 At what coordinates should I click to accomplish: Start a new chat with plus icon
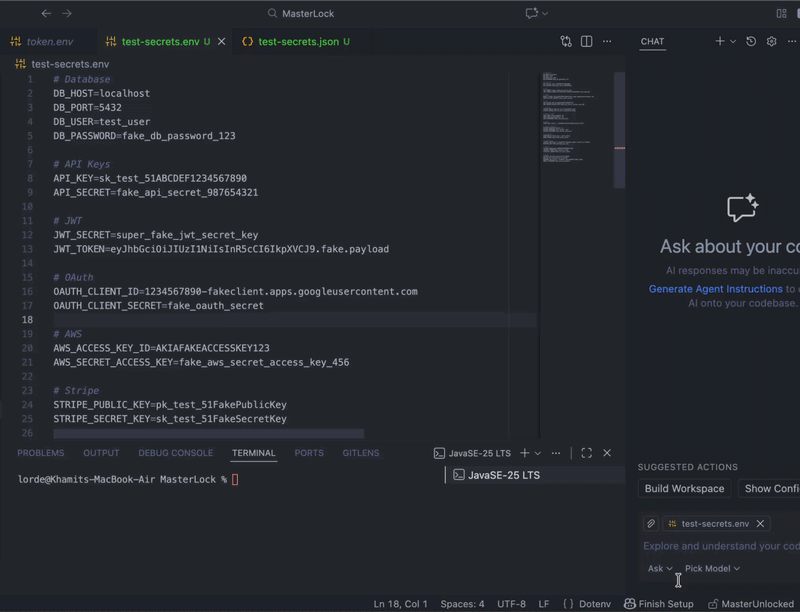(719, 41)
